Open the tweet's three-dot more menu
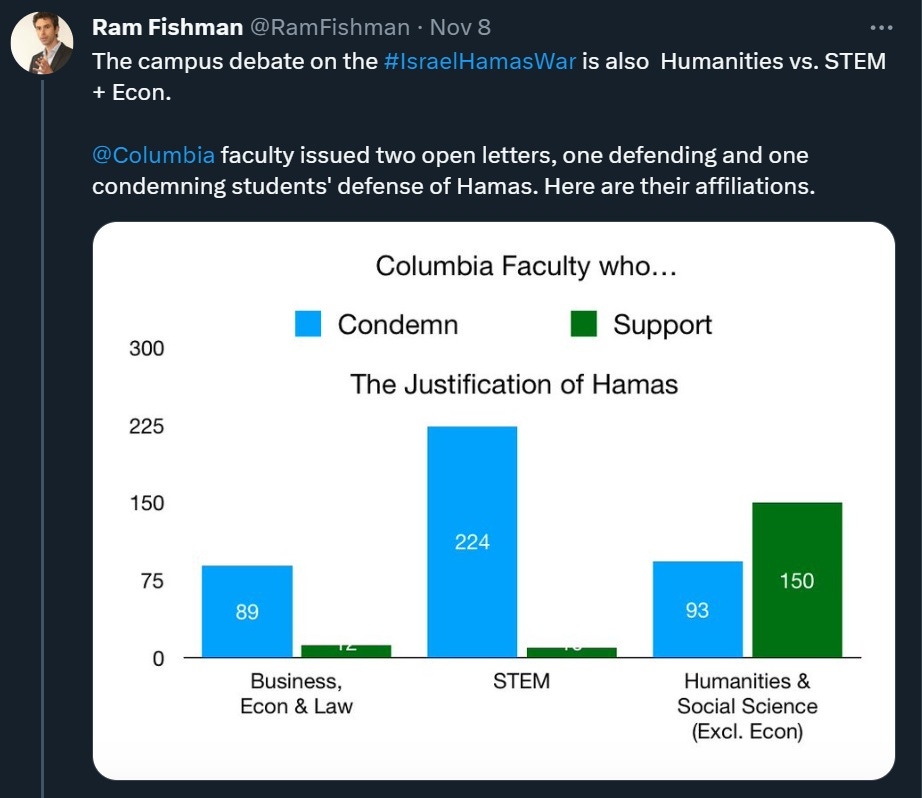Viewport: 922px width, 798px height. (881, 28)
